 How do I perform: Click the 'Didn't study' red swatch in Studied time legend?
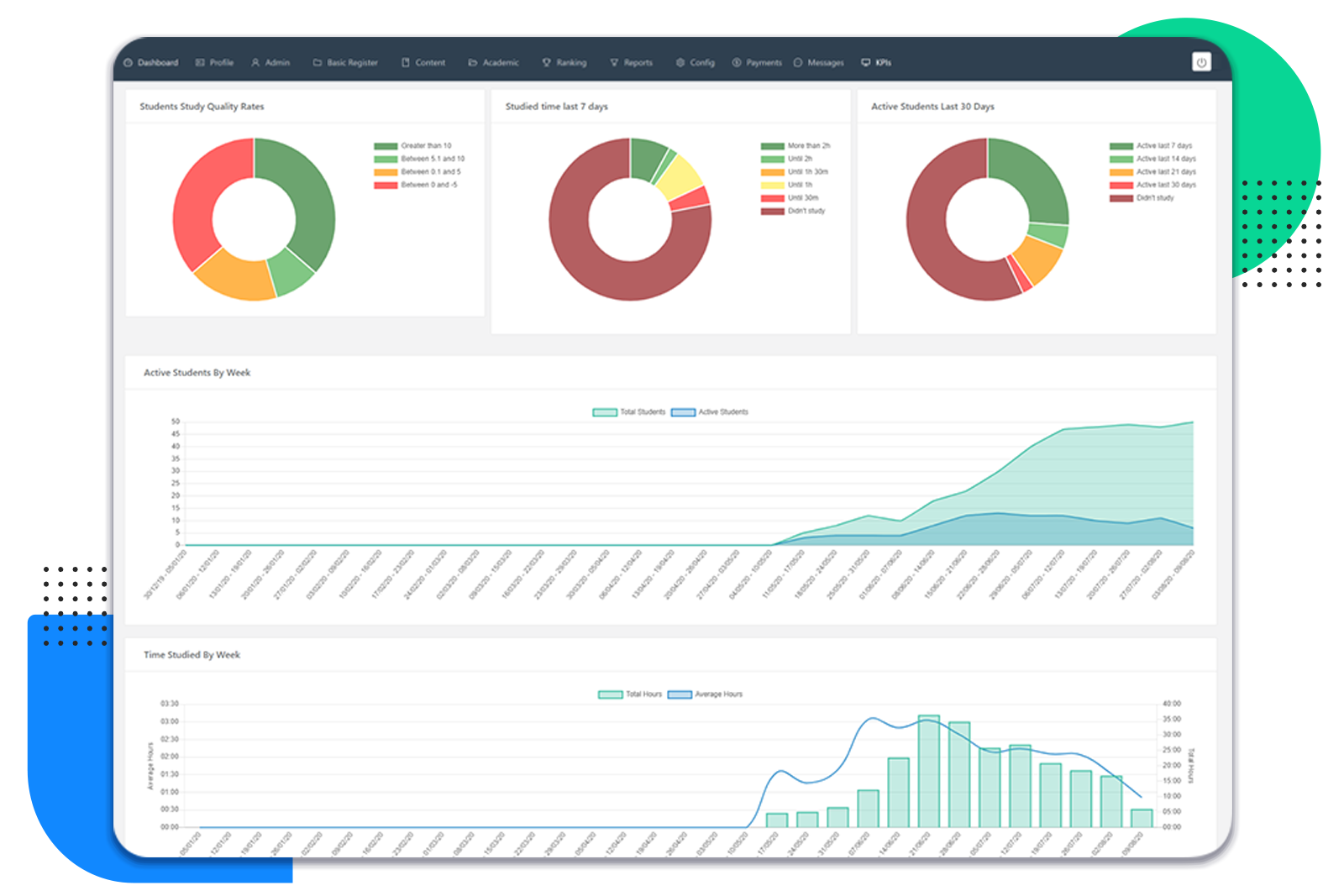click(x=772, y=212)
